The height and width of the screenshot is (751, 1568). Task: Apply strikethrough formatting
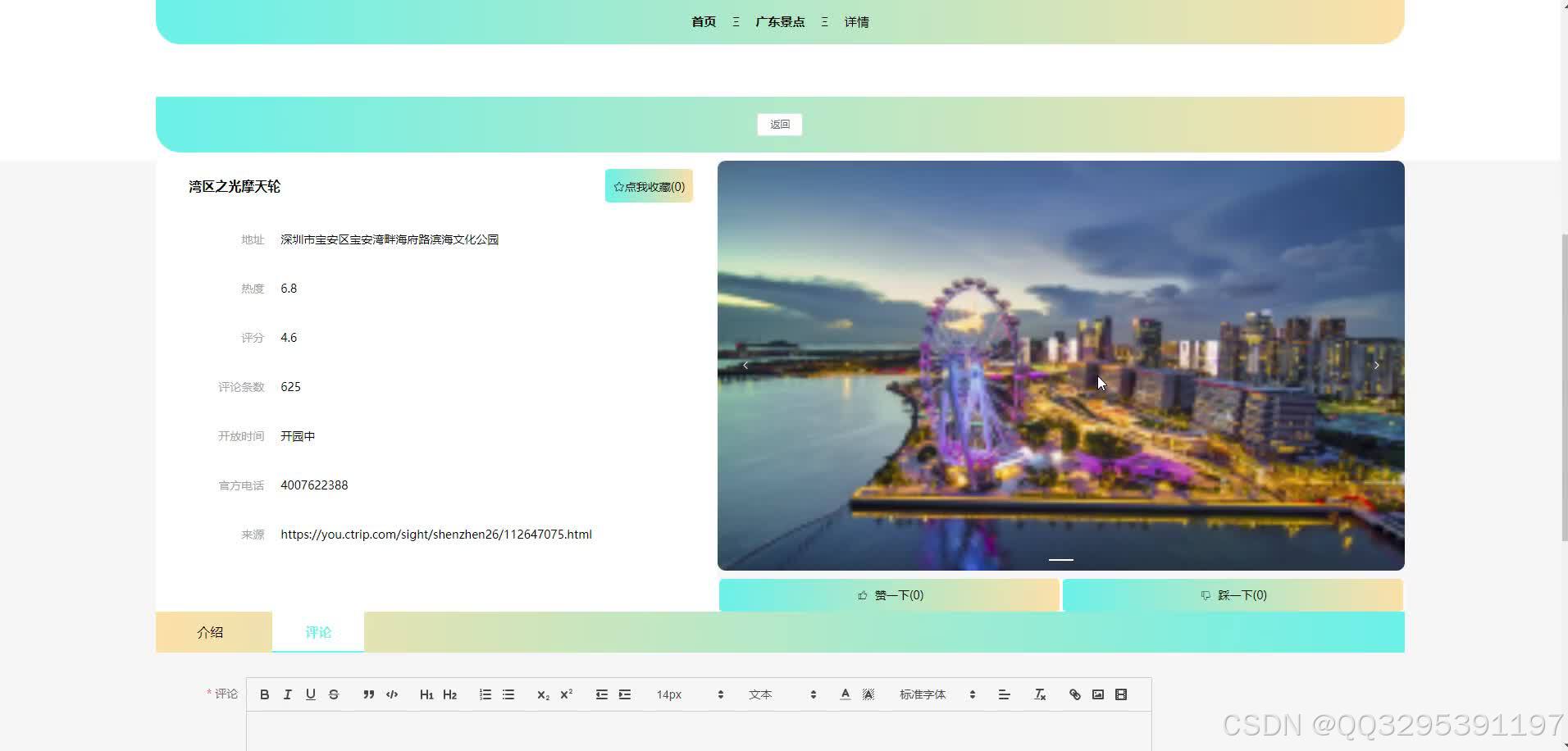[333, 694]
